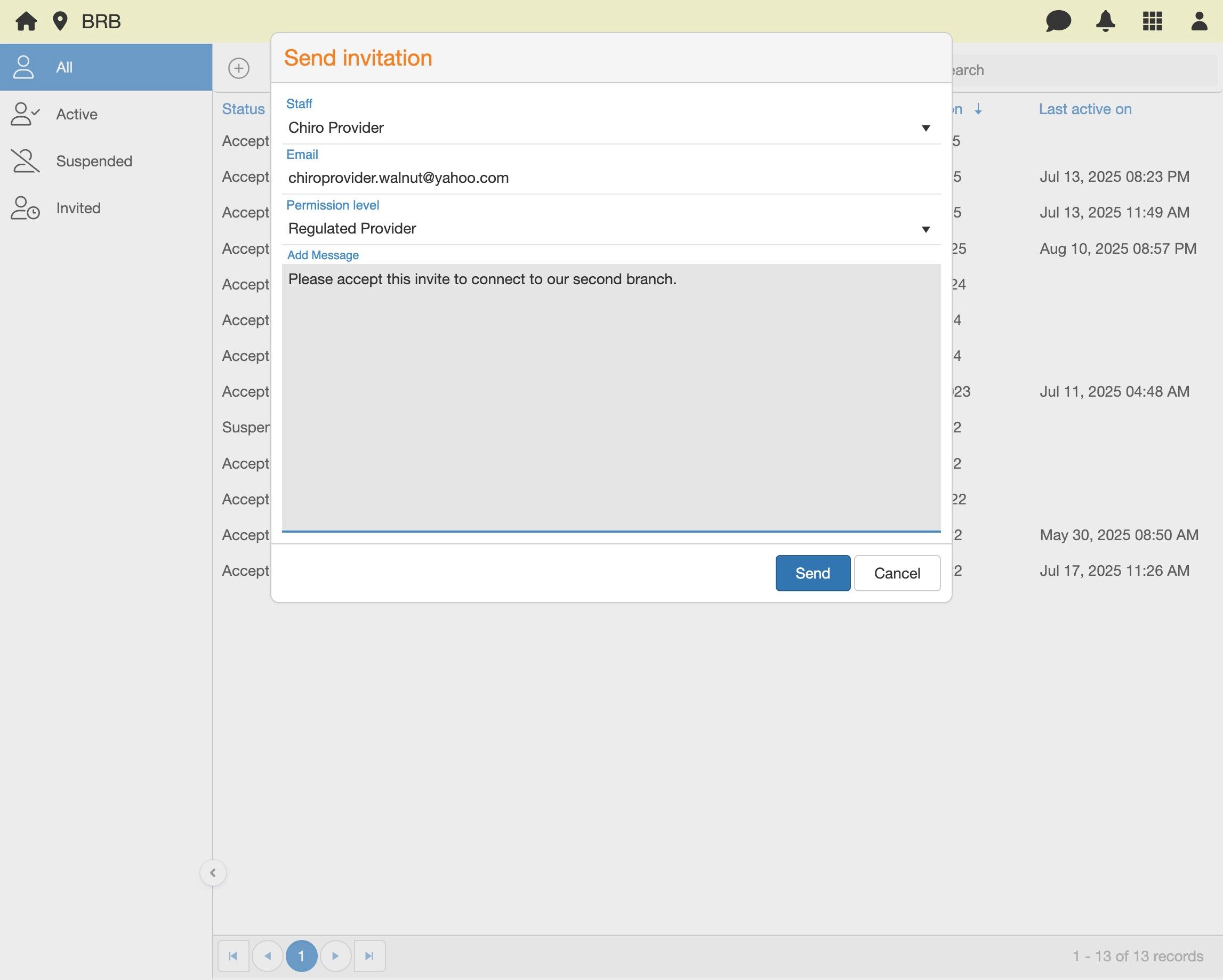Send the invitation
The height and width of the screenshot is (980, 1223).
[x=812, y=573]
